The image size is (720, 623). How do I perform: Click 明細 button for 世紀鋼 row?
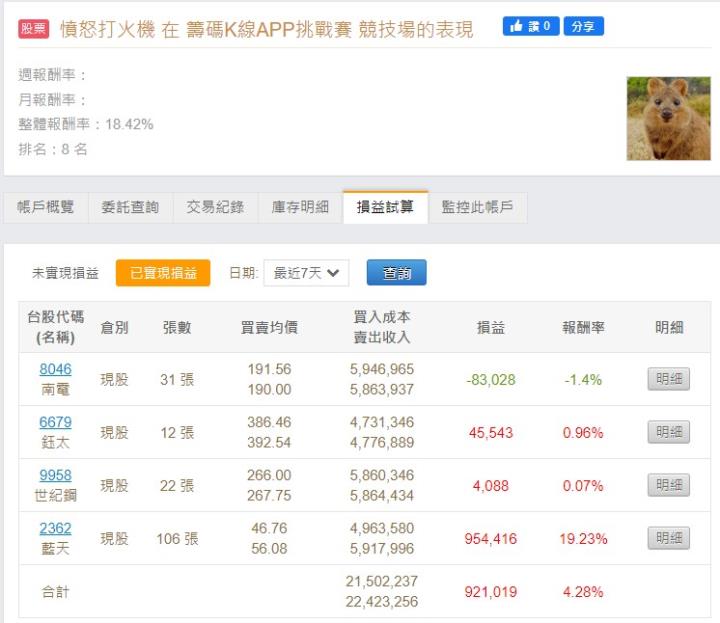point(669,485)
